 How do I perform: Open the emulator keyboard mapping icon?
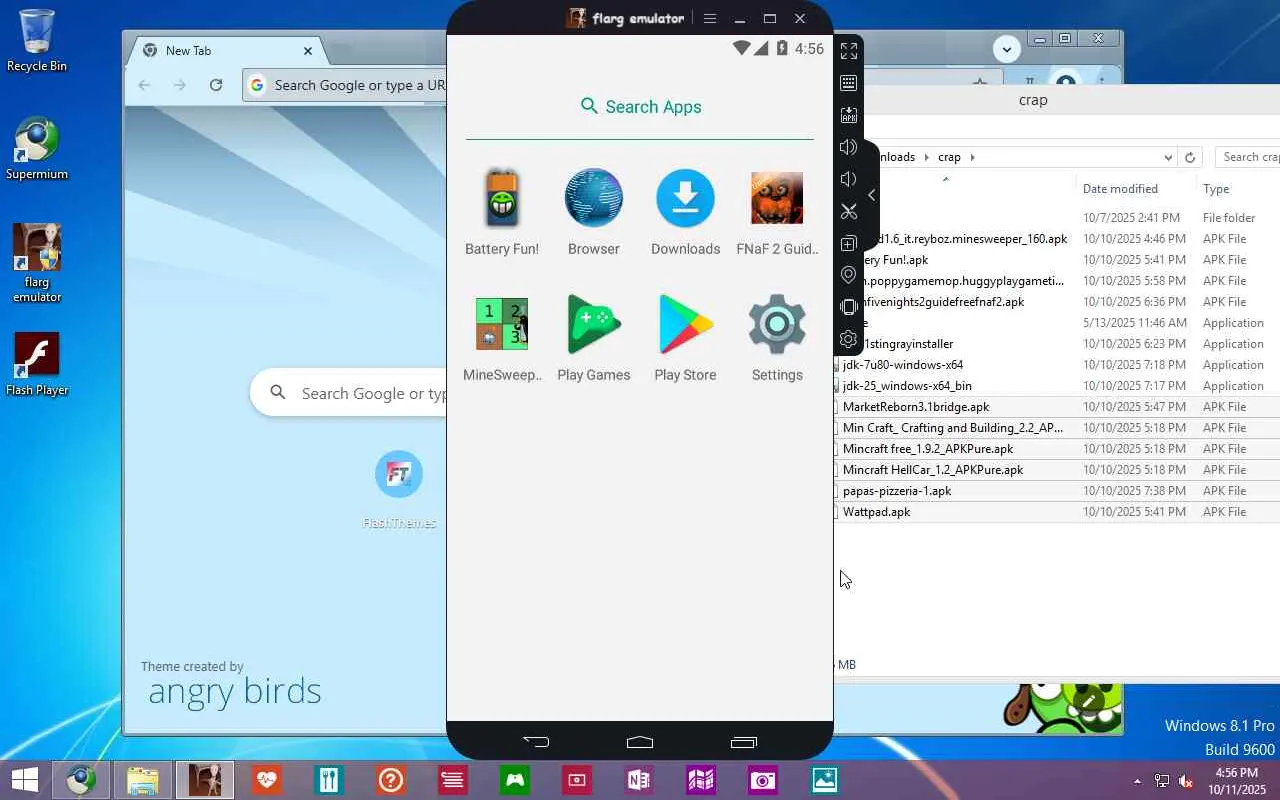[x=849, y=83]
